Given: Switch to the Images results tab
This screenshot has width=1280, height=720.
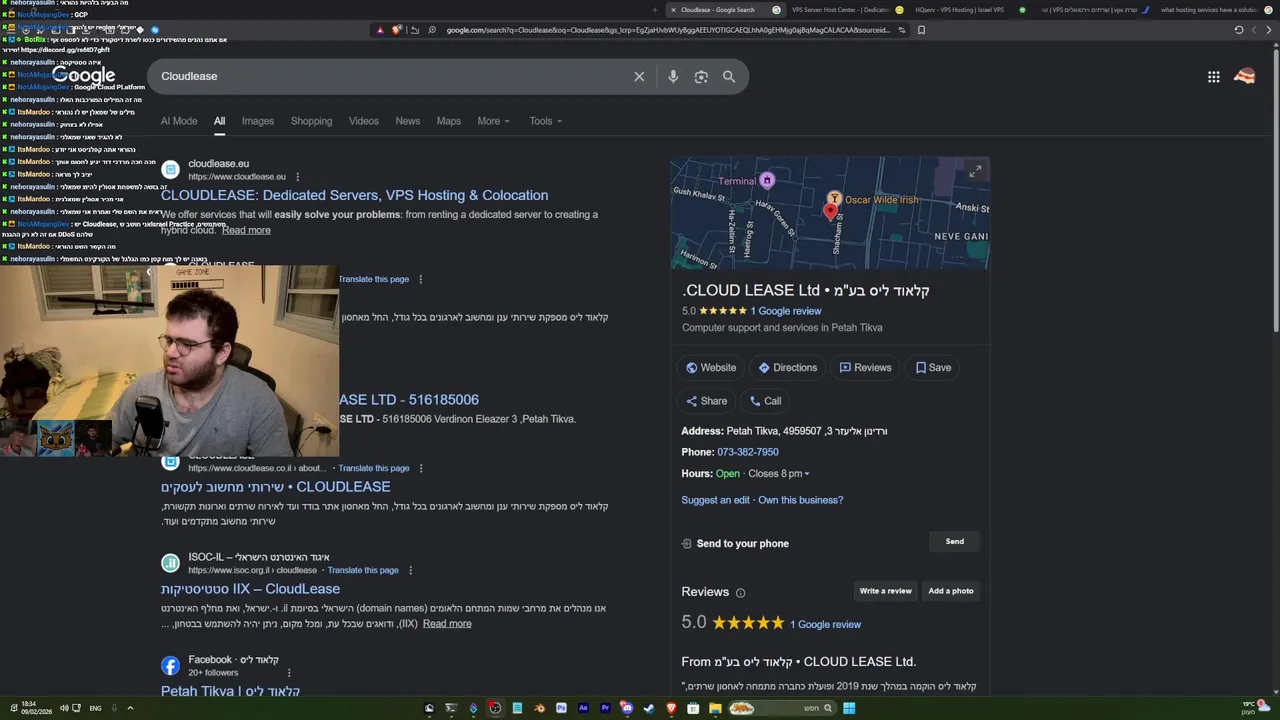Looking at the screenshot, I should pyautogui.click(x=257, y=121).
